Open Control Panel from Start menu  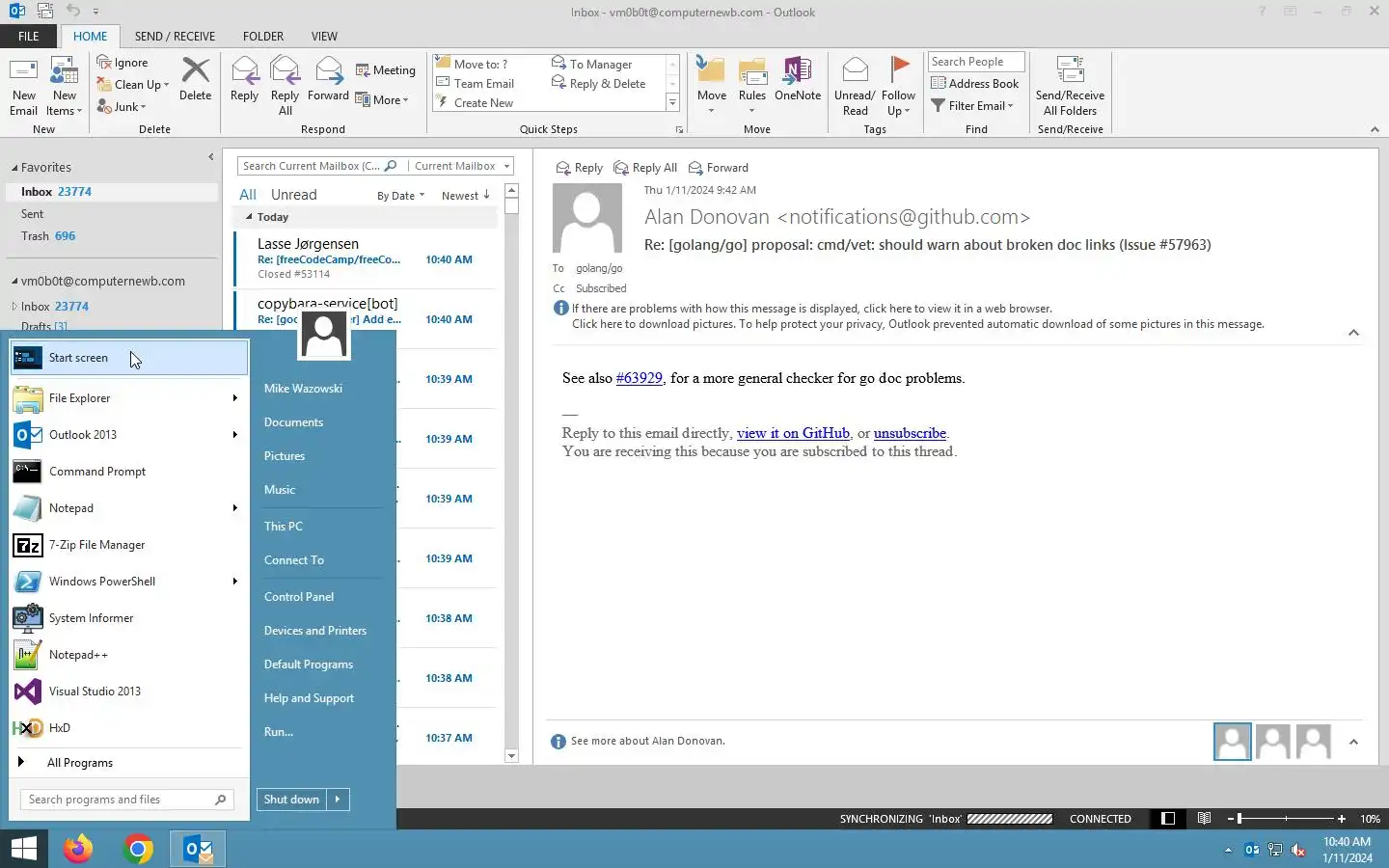299,597
